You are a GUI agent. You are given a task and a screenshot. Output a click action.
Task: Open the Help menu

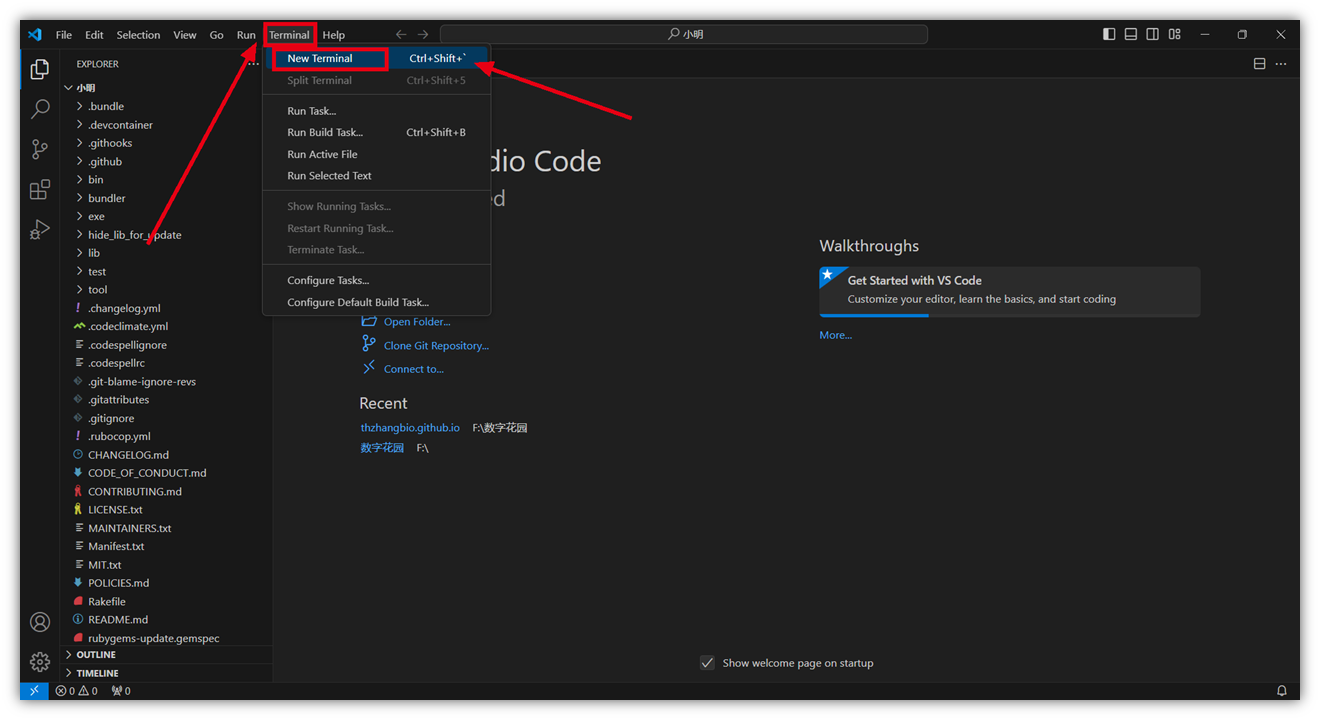pyautogui.click(x=334, y=35)
